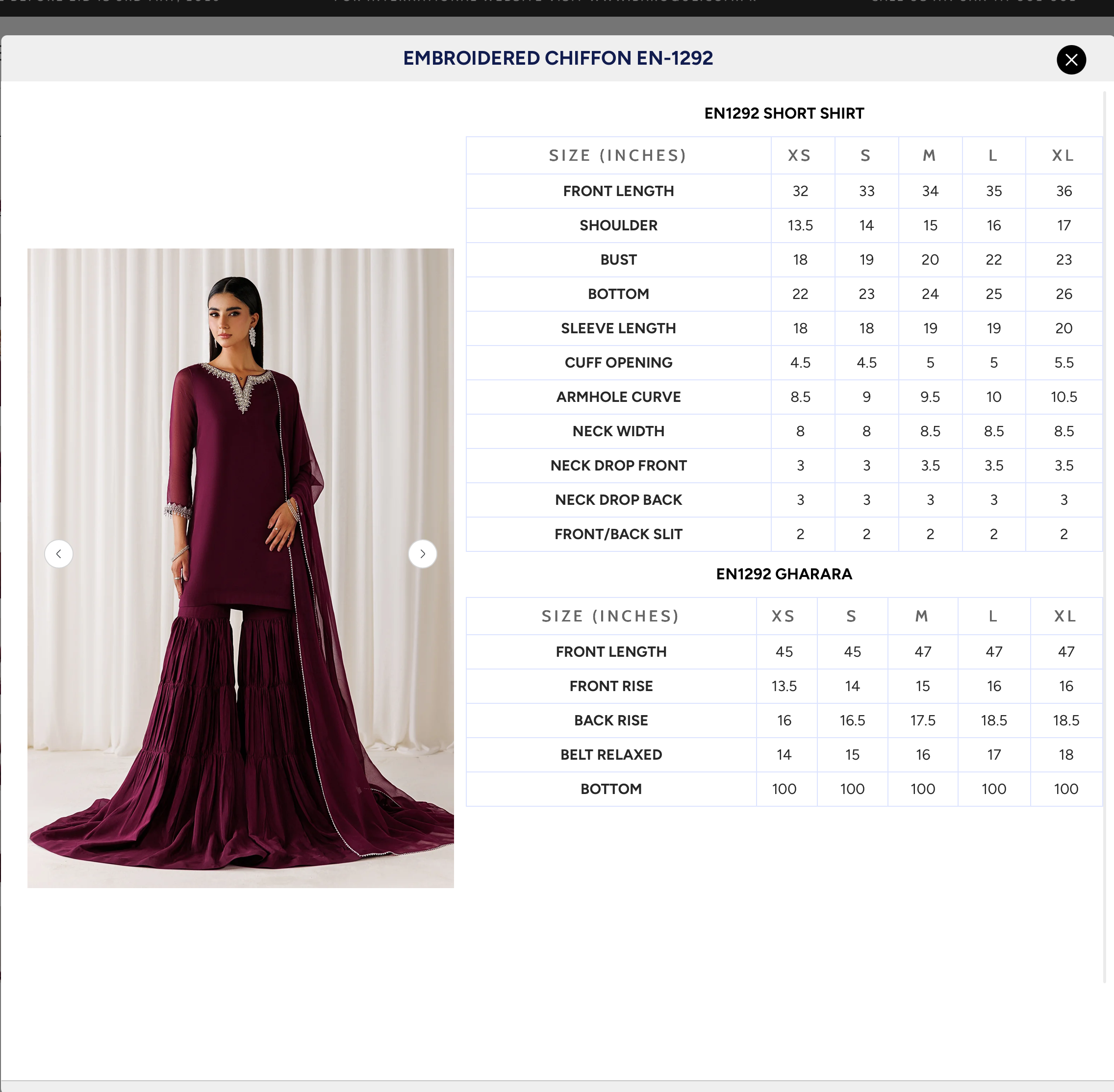This screenshot has height=1092, width=1114.
Task: Show next product image
Action: (423, 554)
